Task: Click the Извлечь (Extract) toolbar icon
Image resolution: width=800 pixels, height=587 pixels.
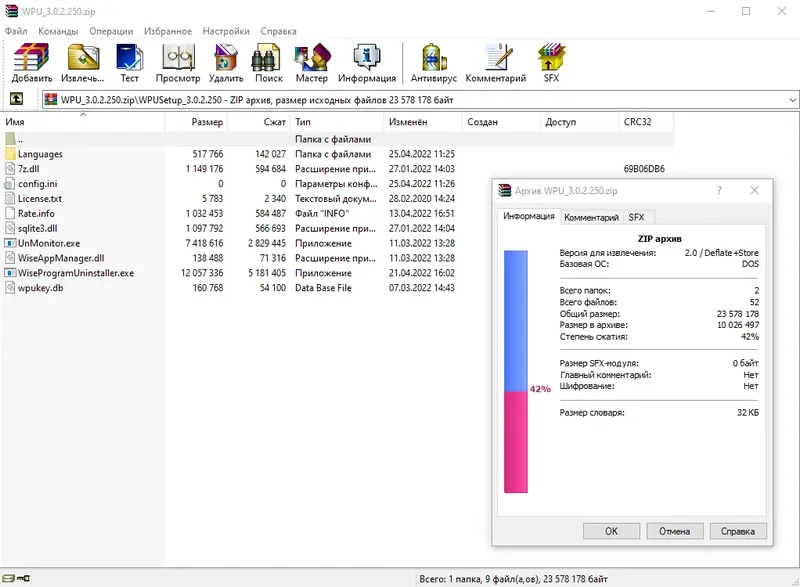Action: [x=85, y=60]
